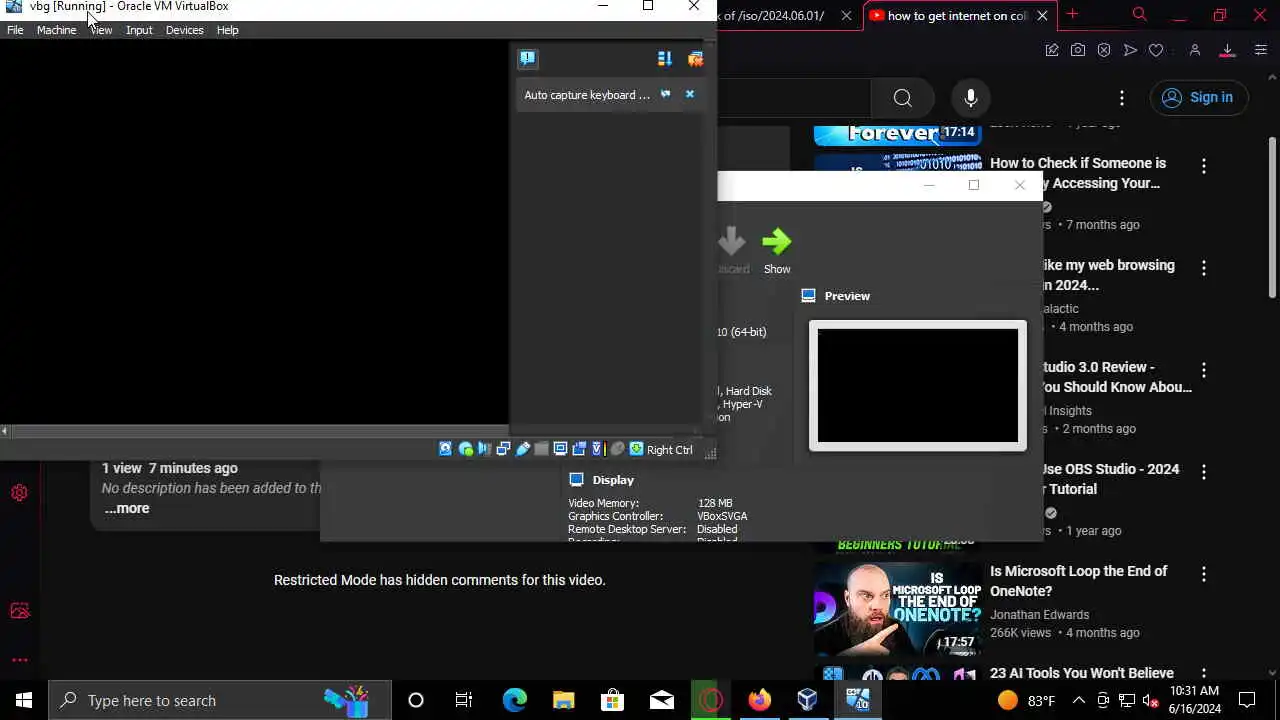
Task: Click the shared folders status icon in VM
Action: pyautogui.click(x=541, y=450)
